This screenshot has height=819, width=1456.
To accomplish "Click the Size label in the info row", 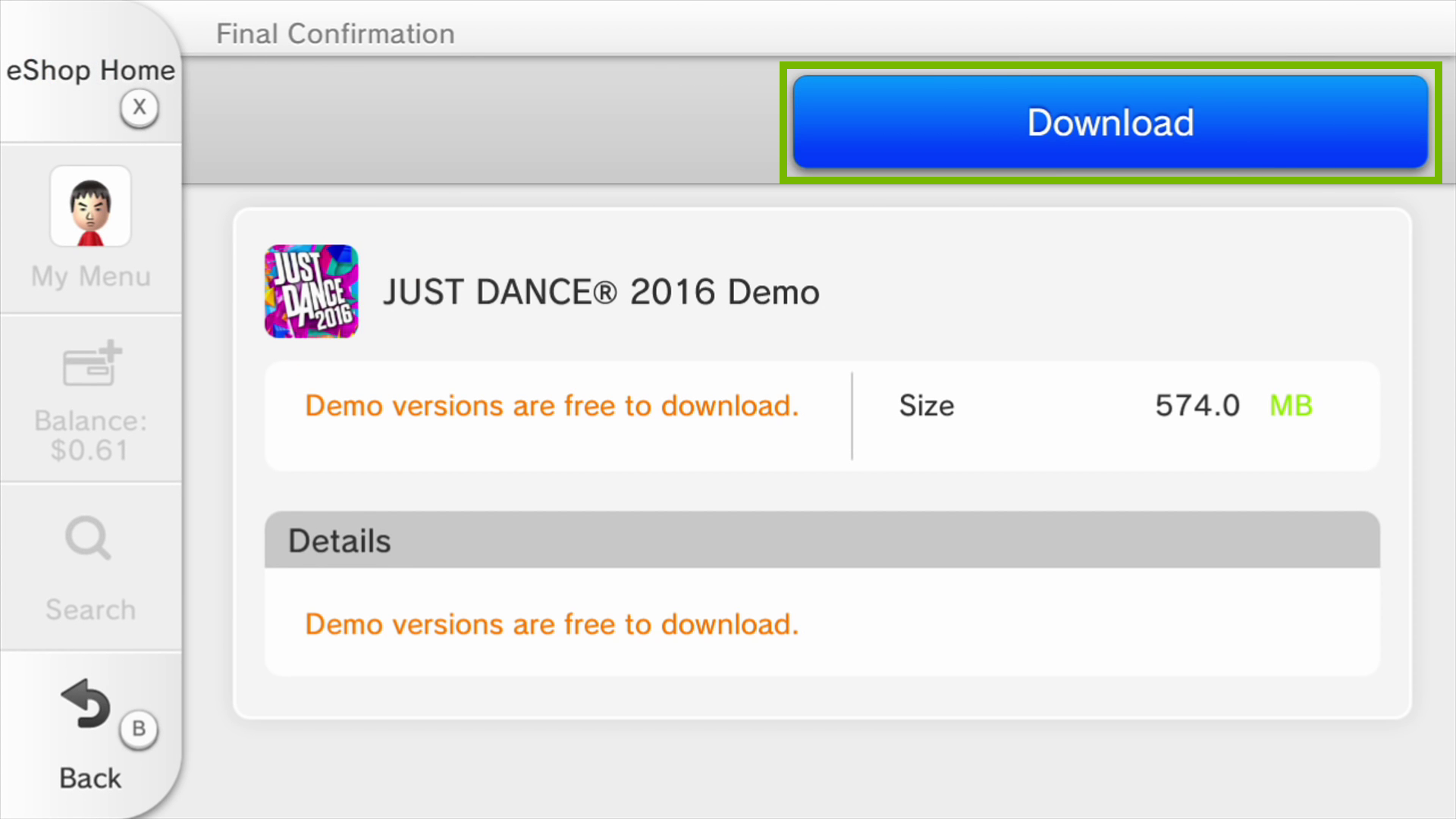I will point(926,406).
